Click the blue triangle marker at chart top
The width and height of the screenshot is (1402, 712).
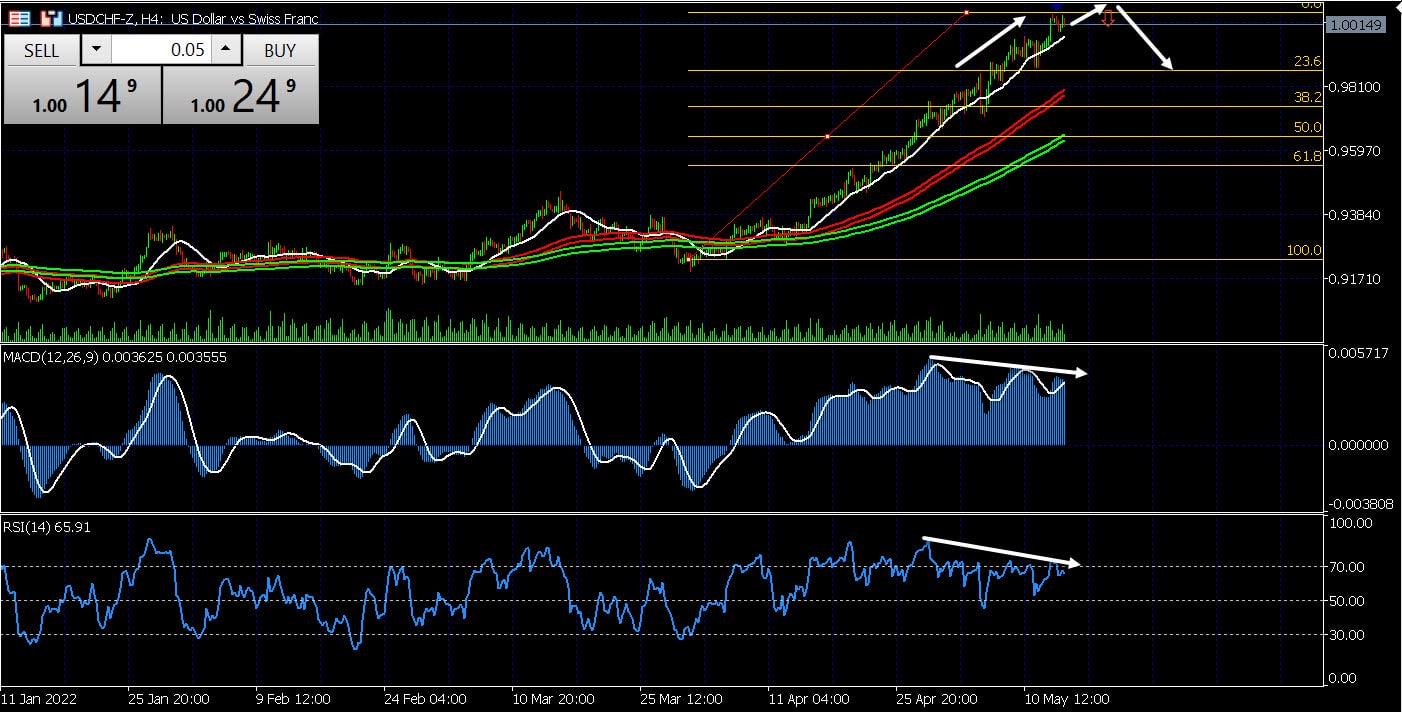click(x=1057, y=8)
